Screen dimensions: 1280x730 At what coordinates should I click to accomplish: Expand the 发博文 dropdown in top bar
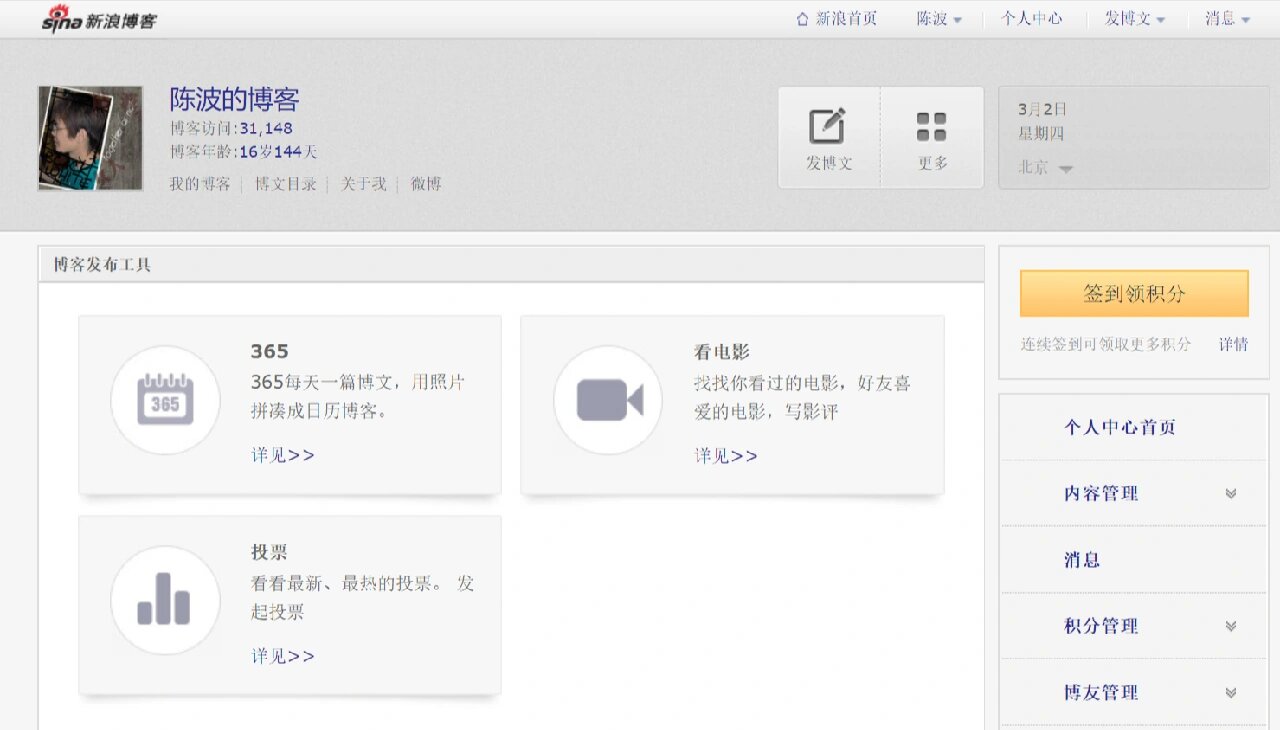1134,18
